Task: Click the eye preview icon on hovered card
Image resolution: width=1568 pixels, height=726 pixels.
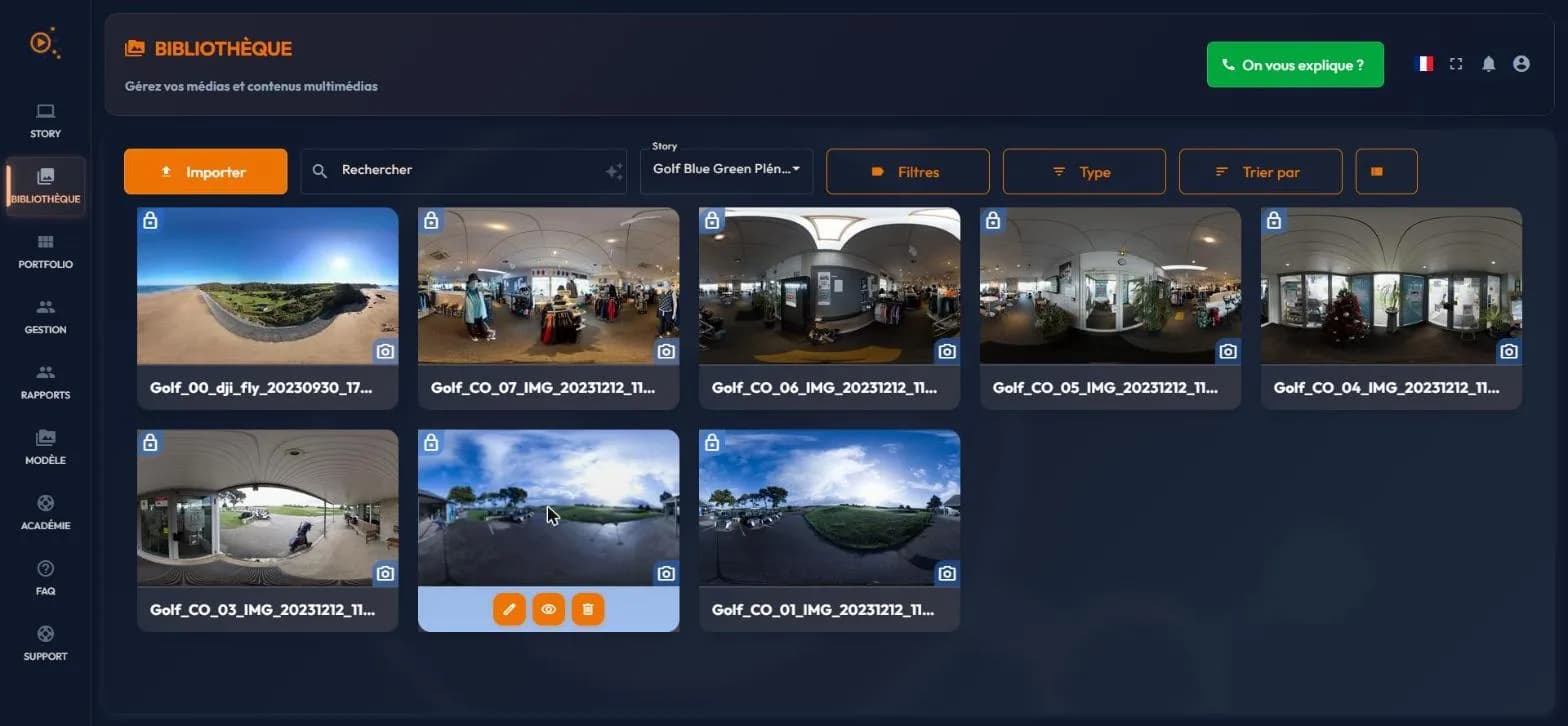Action: [548, 609]
